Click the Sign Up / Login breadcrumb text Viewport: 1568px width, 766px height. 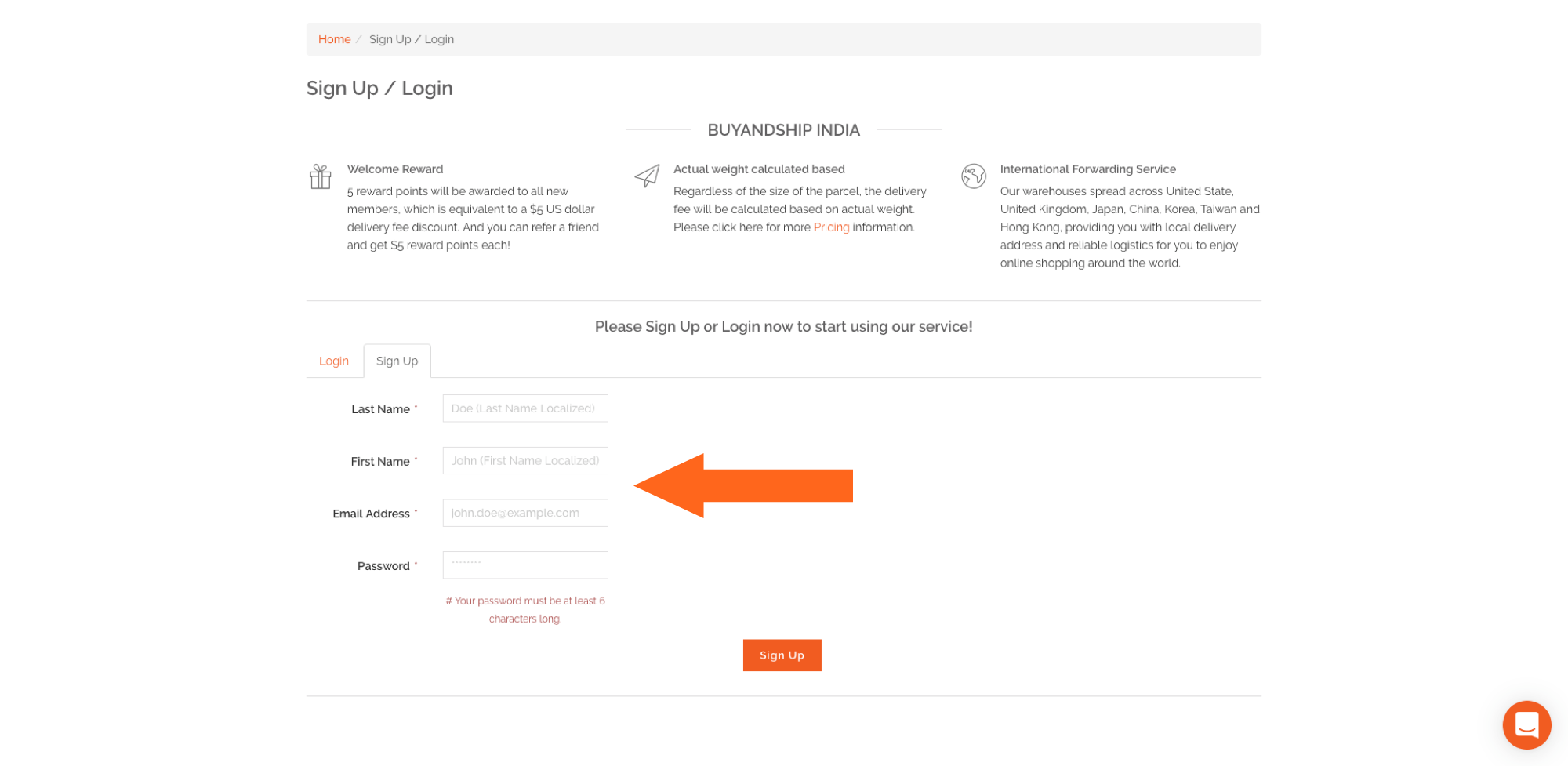coord(412,39)
